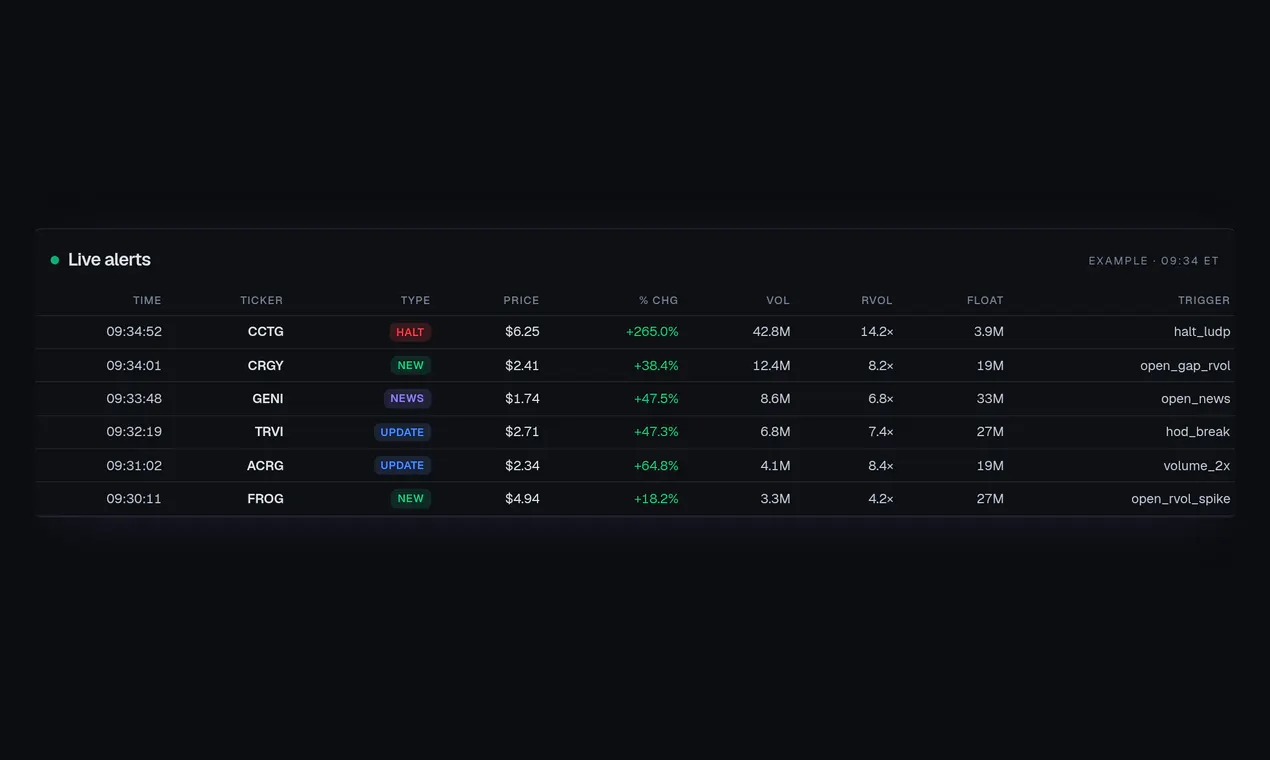The image size is (1270, 760).
Task: Click the 09:33:48 timestamp
Action: [134, 399]
